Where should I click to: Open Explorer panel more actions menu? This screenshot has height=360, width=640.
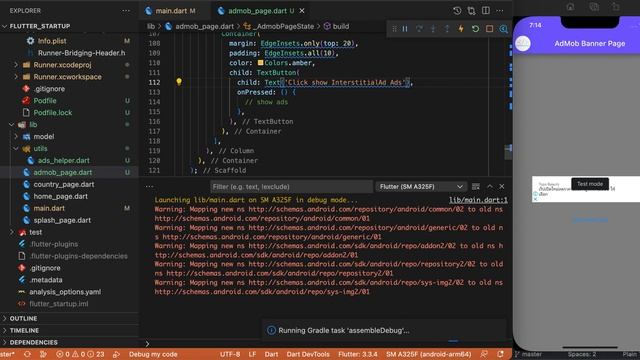[126, 11]
